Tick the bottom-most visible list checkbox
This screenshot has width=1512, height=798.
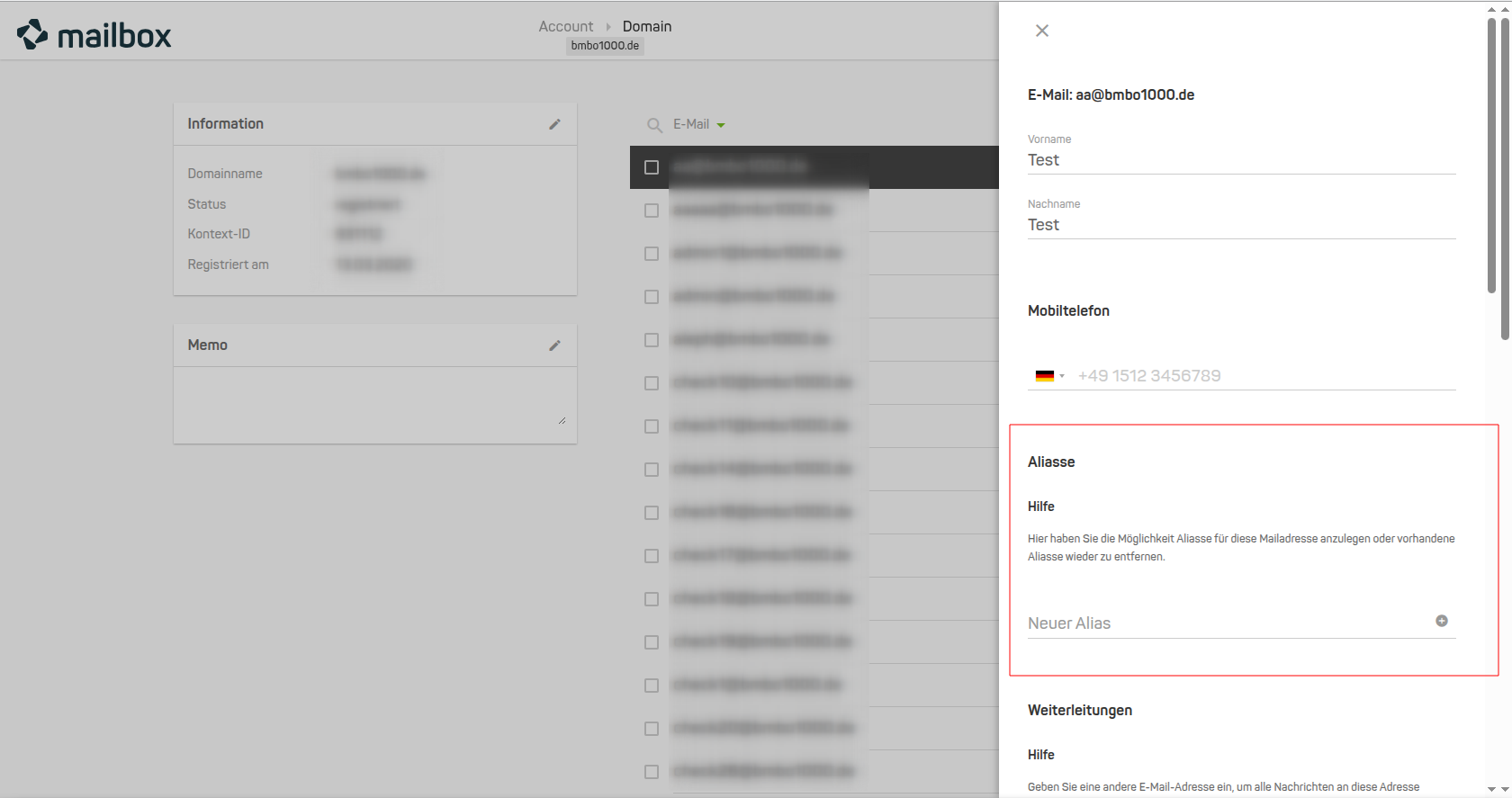[652, 772]
